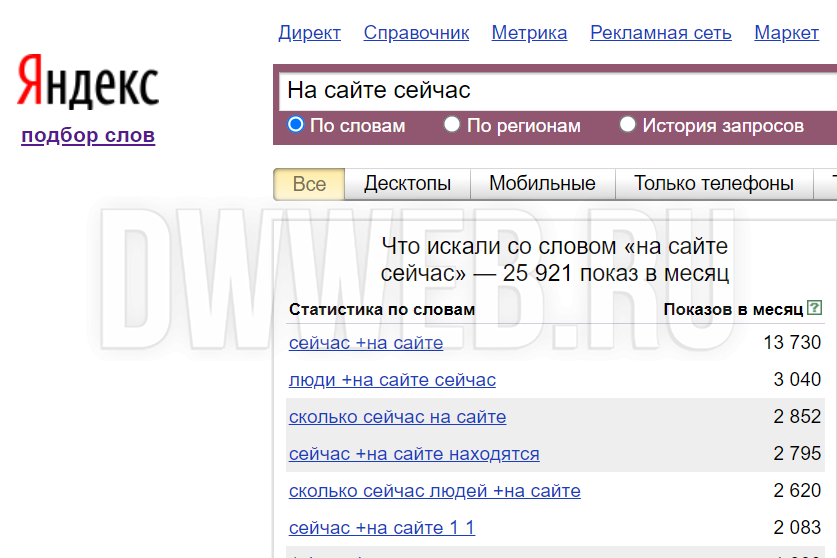The image size is (837, 558).
Task: Select the По словам radio button
Action: [x=296, y=124]
